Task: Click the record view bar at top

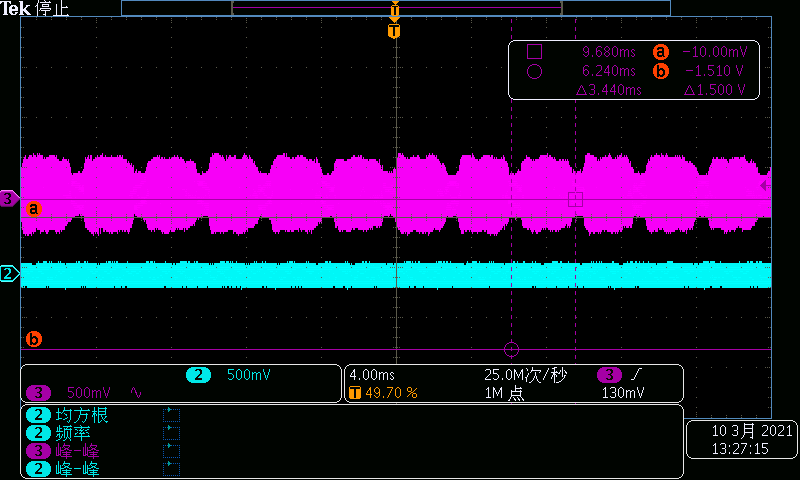Action: pos(395,8)
